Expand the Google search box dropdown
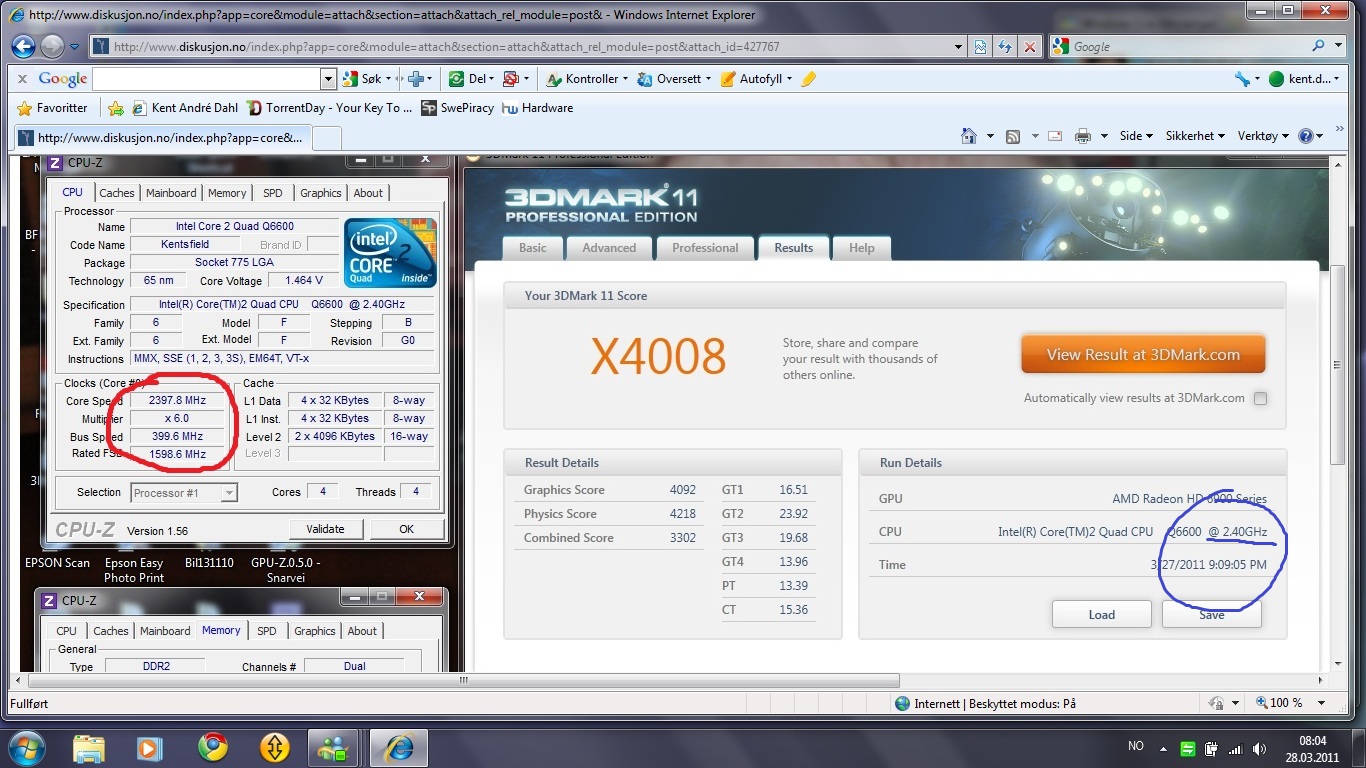The image size is (1366, 768). (328, 79)
